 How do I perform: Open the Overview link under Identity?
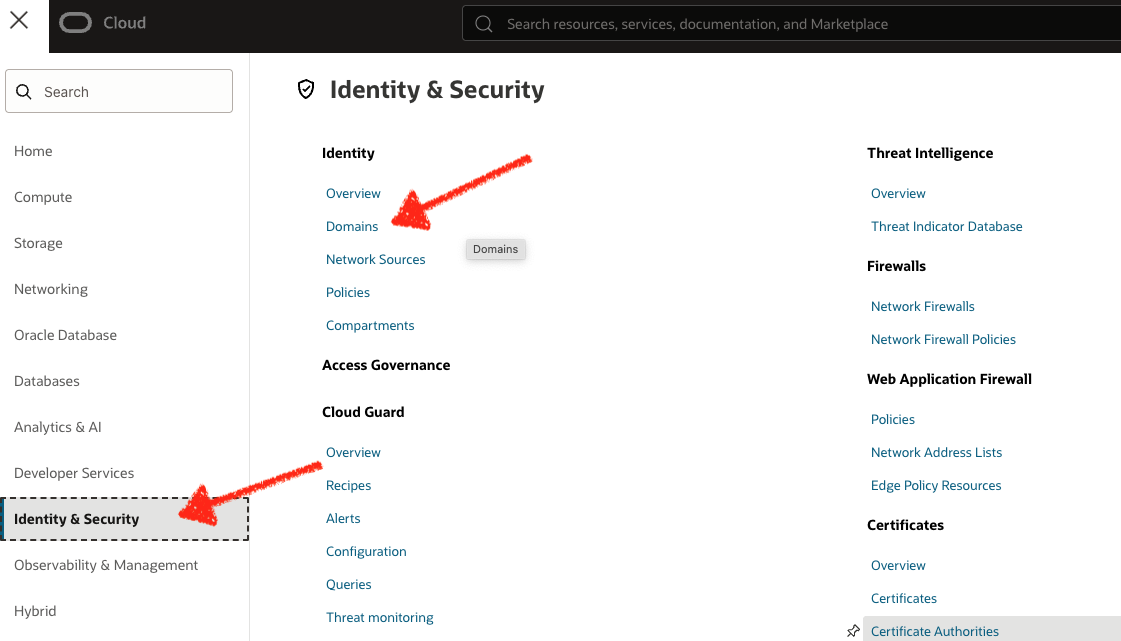353,194
